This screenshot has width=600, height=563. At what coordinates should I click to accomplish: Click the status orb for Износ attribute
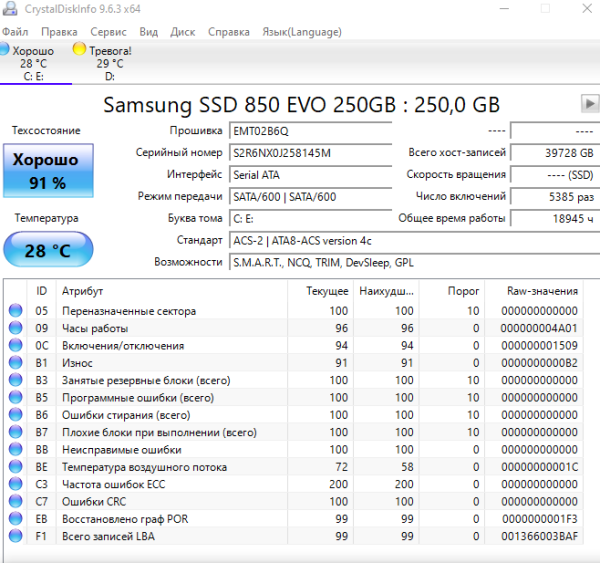pos(15,363)
